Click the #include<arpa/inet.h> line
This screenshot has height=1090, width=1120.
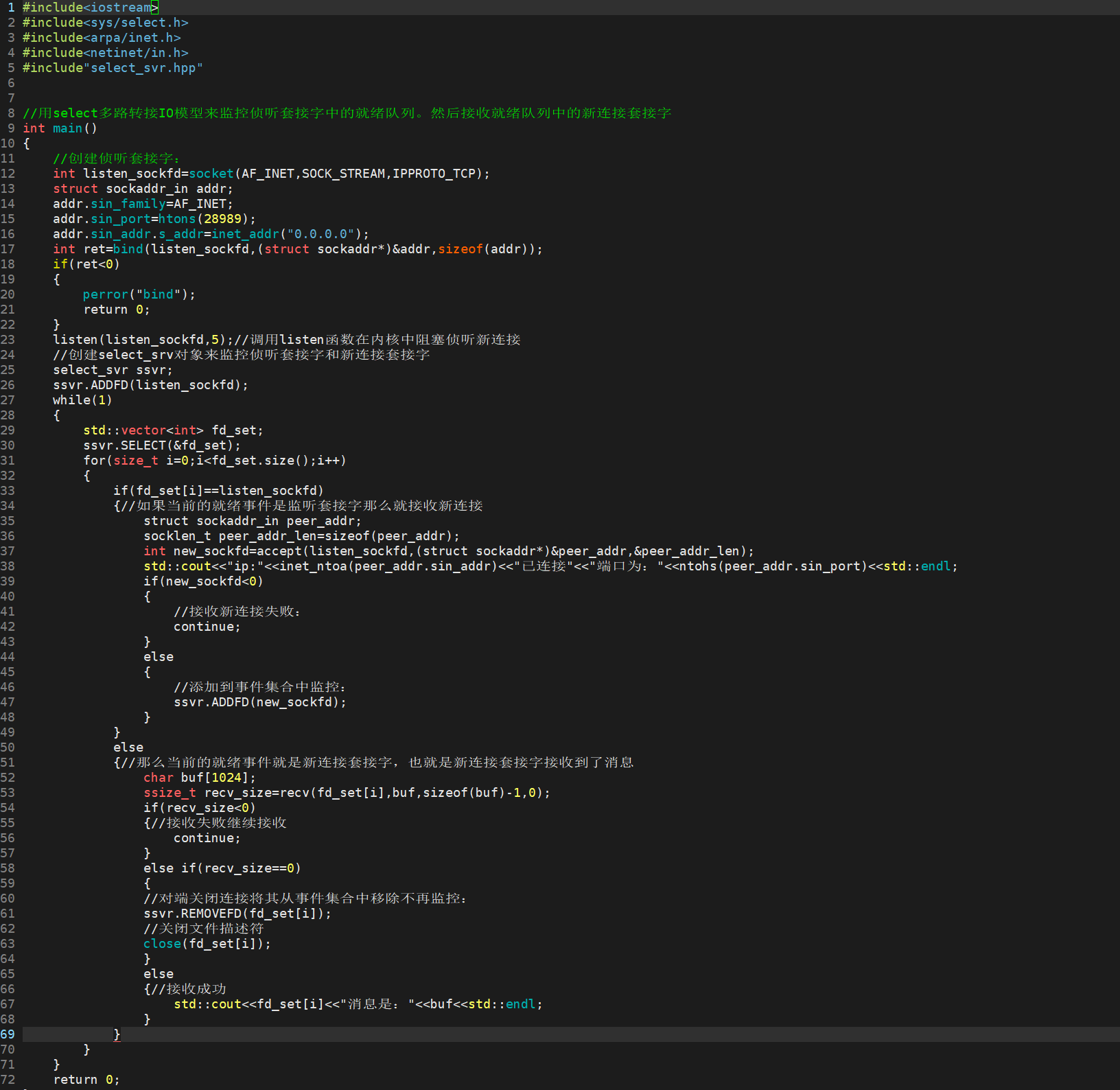point(102,38)
